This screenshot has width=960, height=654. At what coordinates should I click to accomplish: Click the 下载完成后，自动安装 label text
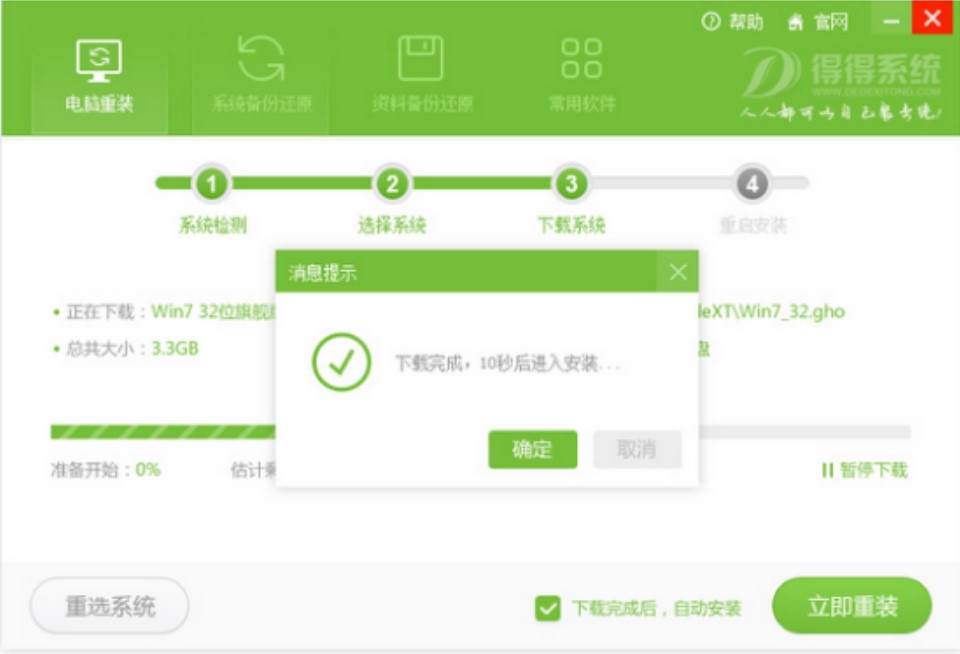pyautogui.click(x=656, y=609)
